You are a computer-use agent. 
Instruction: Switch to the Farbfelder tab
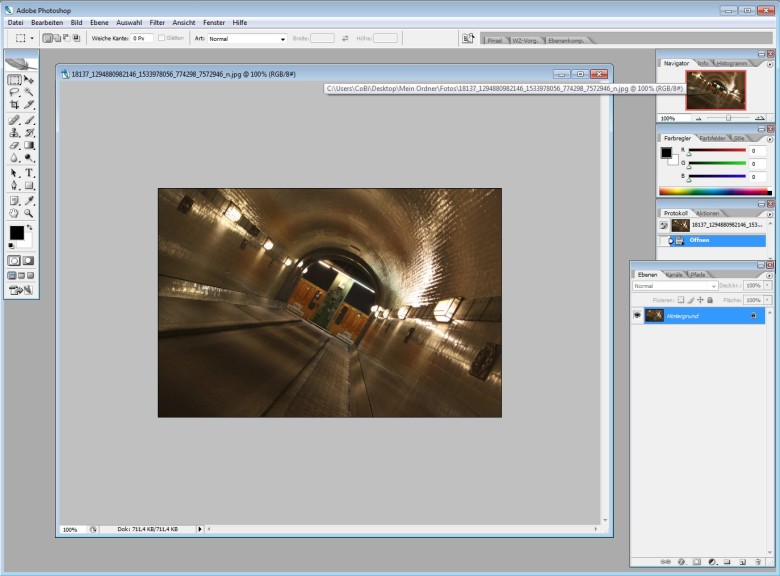[712, 138]
